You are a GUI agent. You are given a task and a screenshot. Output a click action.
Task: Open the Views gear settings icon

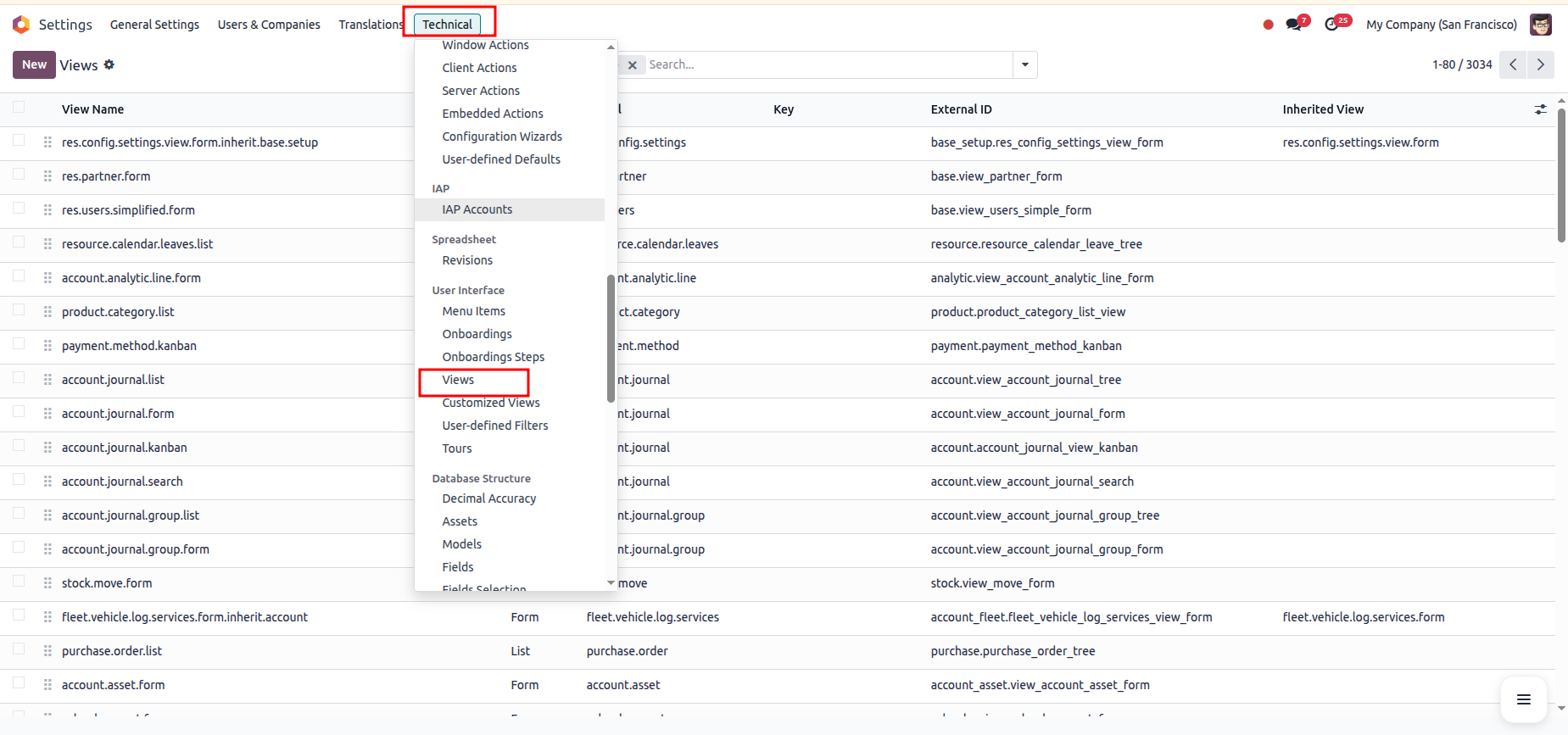click(x=109, y=64)
